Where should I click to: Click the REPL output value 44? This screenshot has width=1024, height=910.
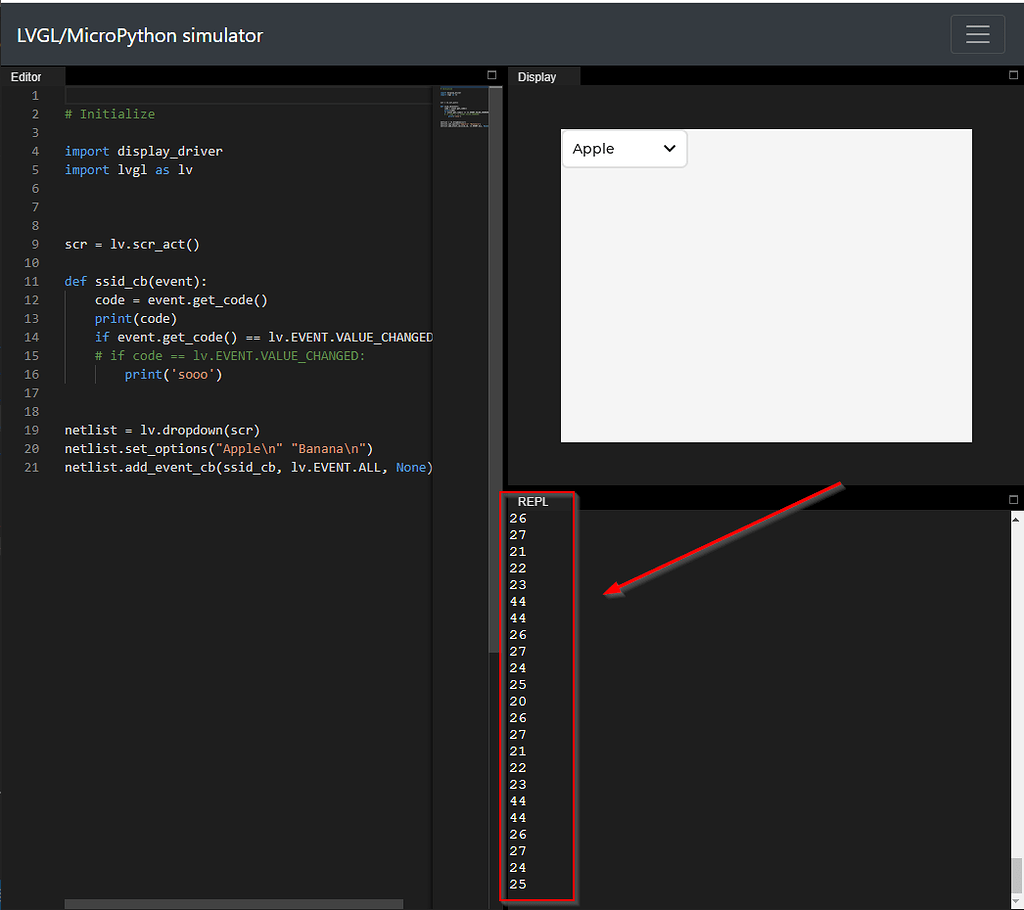[518, 601]
